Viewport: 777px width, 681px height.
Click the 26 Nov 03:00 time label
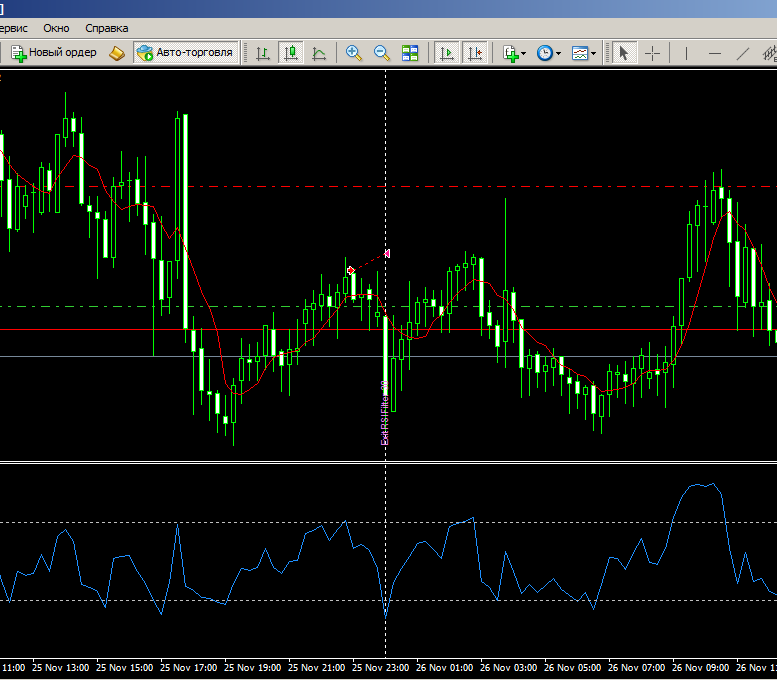(x=508, y=668)
